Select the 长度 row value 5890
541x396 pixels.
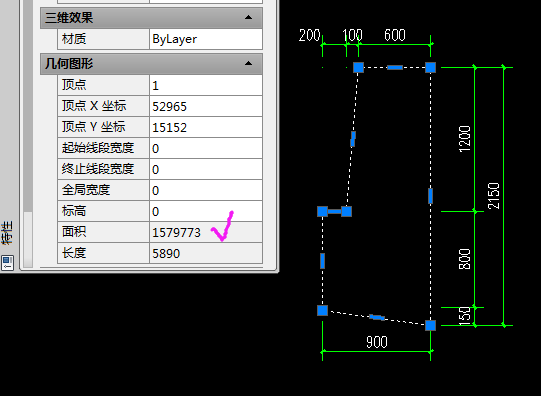point(206,253)
